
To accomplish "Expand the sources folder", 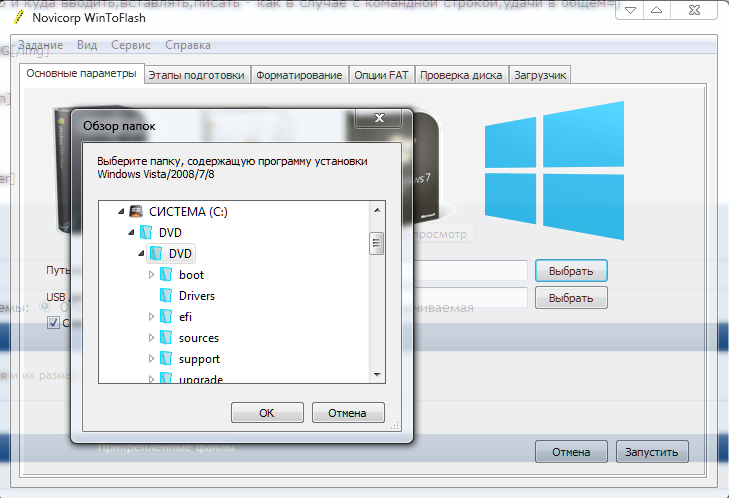I will coord(152,338).
